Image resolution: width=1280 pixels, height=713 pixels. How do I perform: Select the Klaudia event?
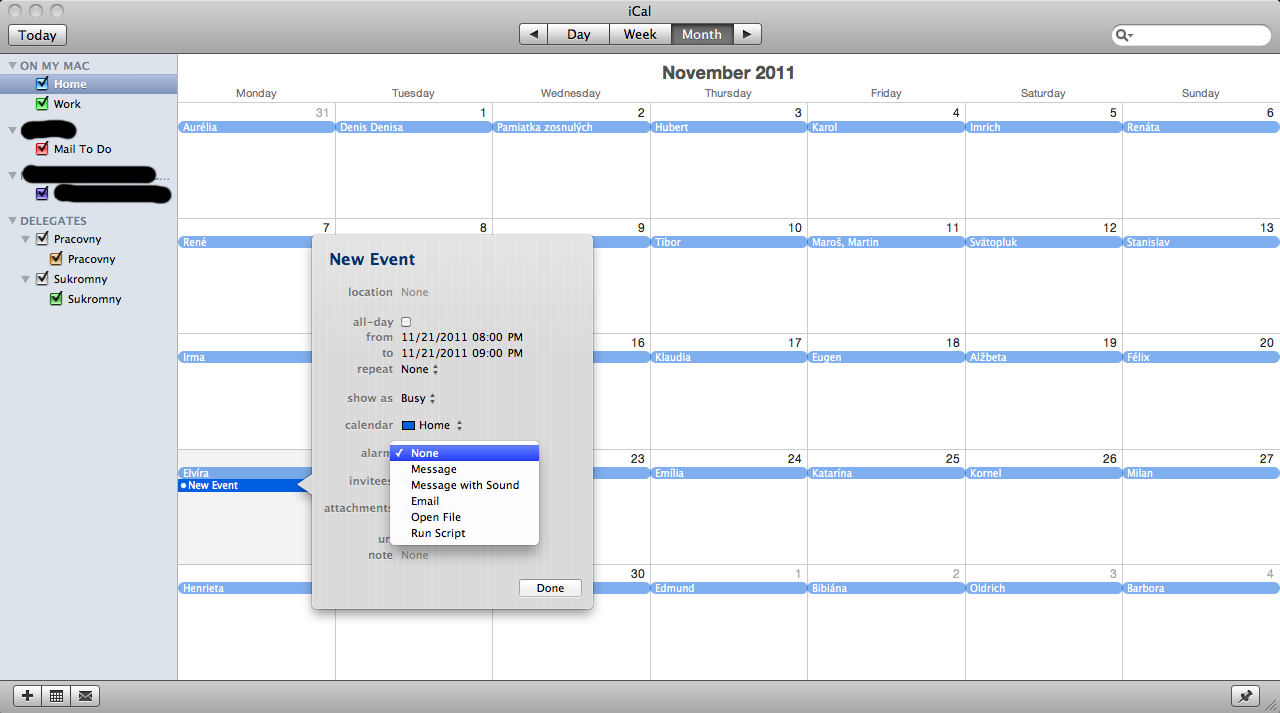(729, 357)
